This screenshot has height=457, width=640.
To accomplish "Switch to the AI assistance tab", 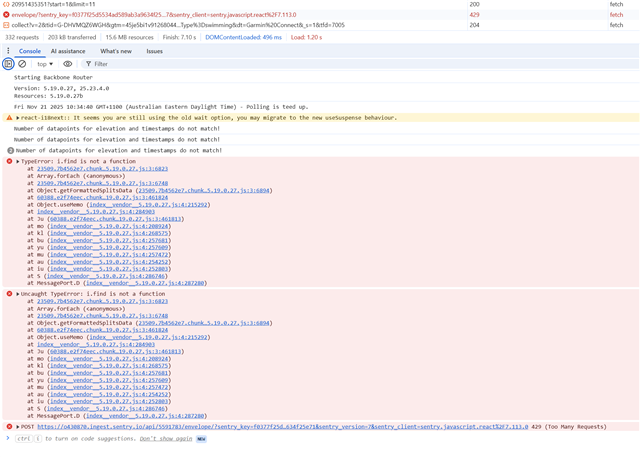I will [x=68, y=50].
